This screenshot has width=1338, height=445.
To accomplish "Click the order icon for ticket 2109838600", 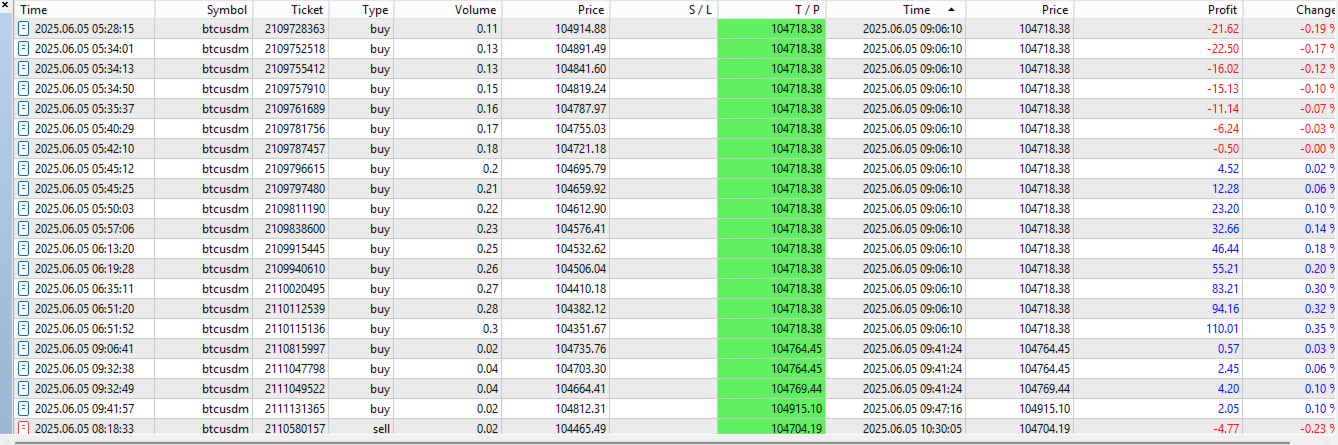I will 24,229.
